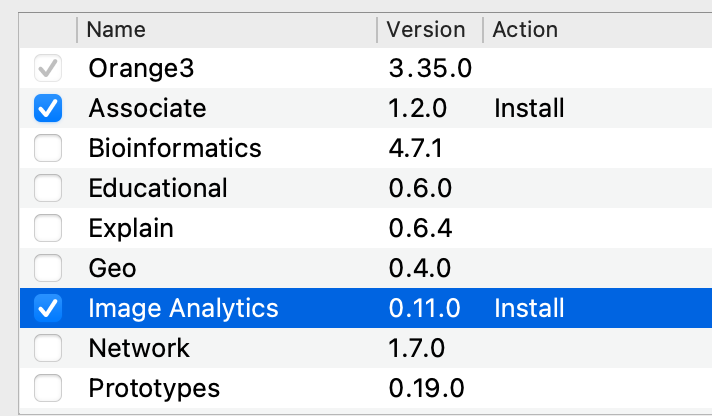The image size is (712, 416).
Task: Click the Install action for Image Analytics
Action: (x=529, y=308)
